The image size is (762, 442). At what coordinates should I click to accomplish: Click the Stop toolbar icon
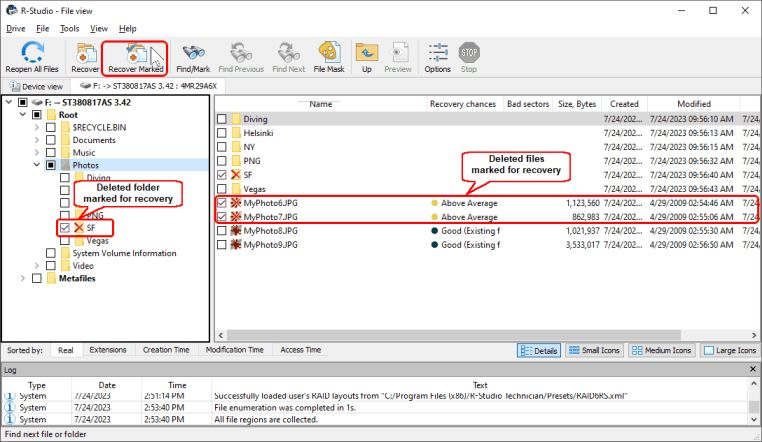[469, 52]
